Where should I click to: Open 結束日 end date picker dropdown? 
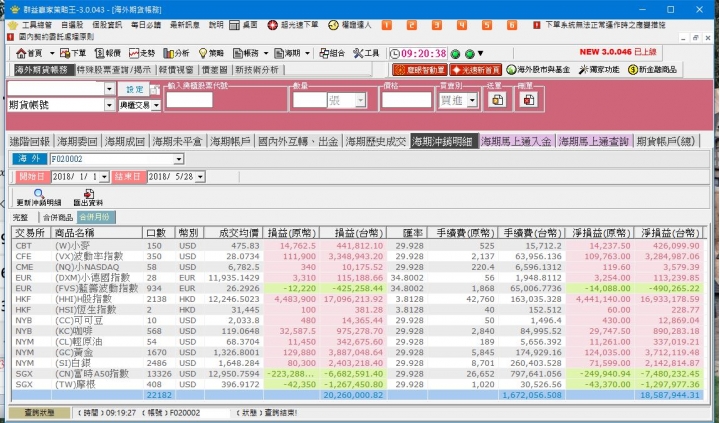200,176
